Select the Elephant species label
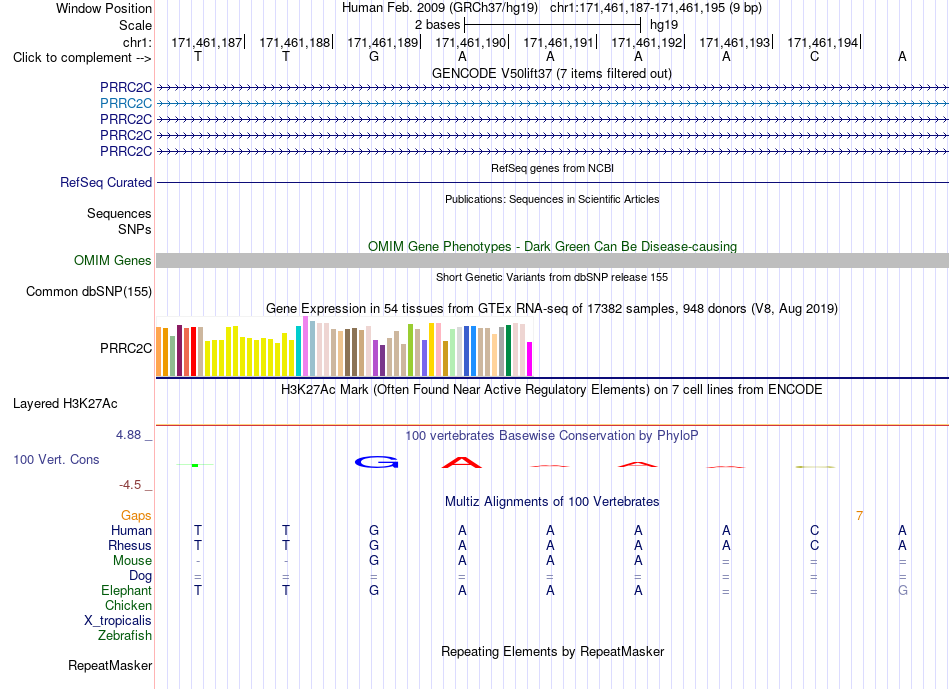This screenshot has width=950, height=689. (127, 590)
